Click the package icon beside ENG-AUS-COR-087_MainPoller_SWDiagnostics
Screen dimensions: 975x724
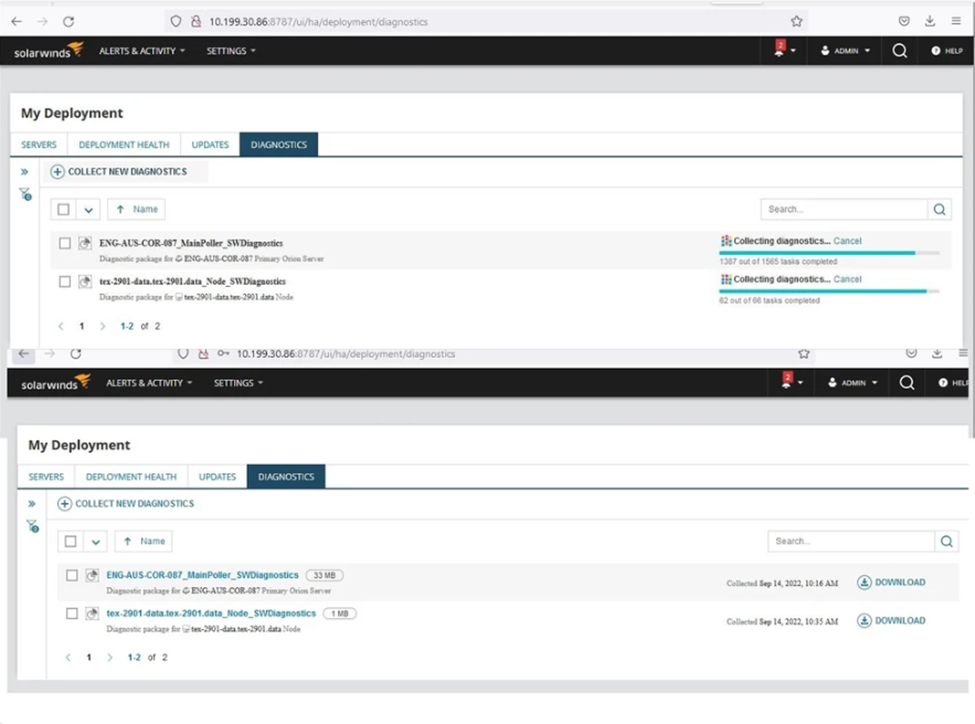click(x=83, y=242)
